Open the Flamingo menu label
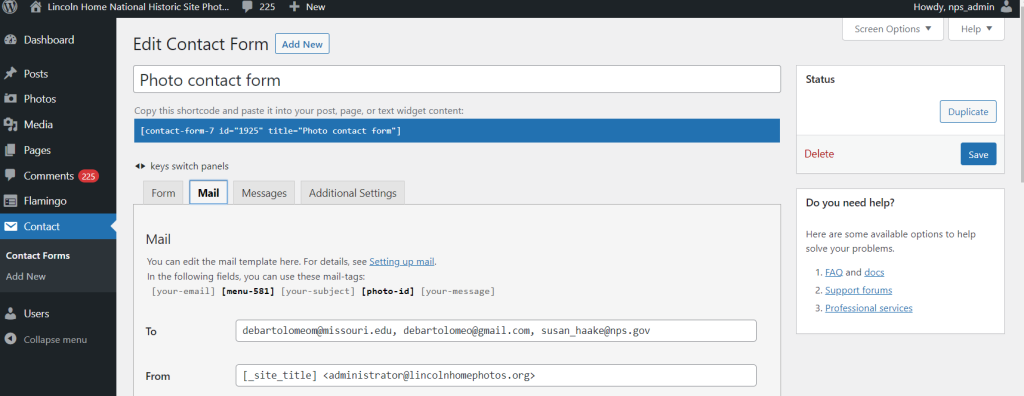This screenshot has width=1024, height=396. coord(45,201)
